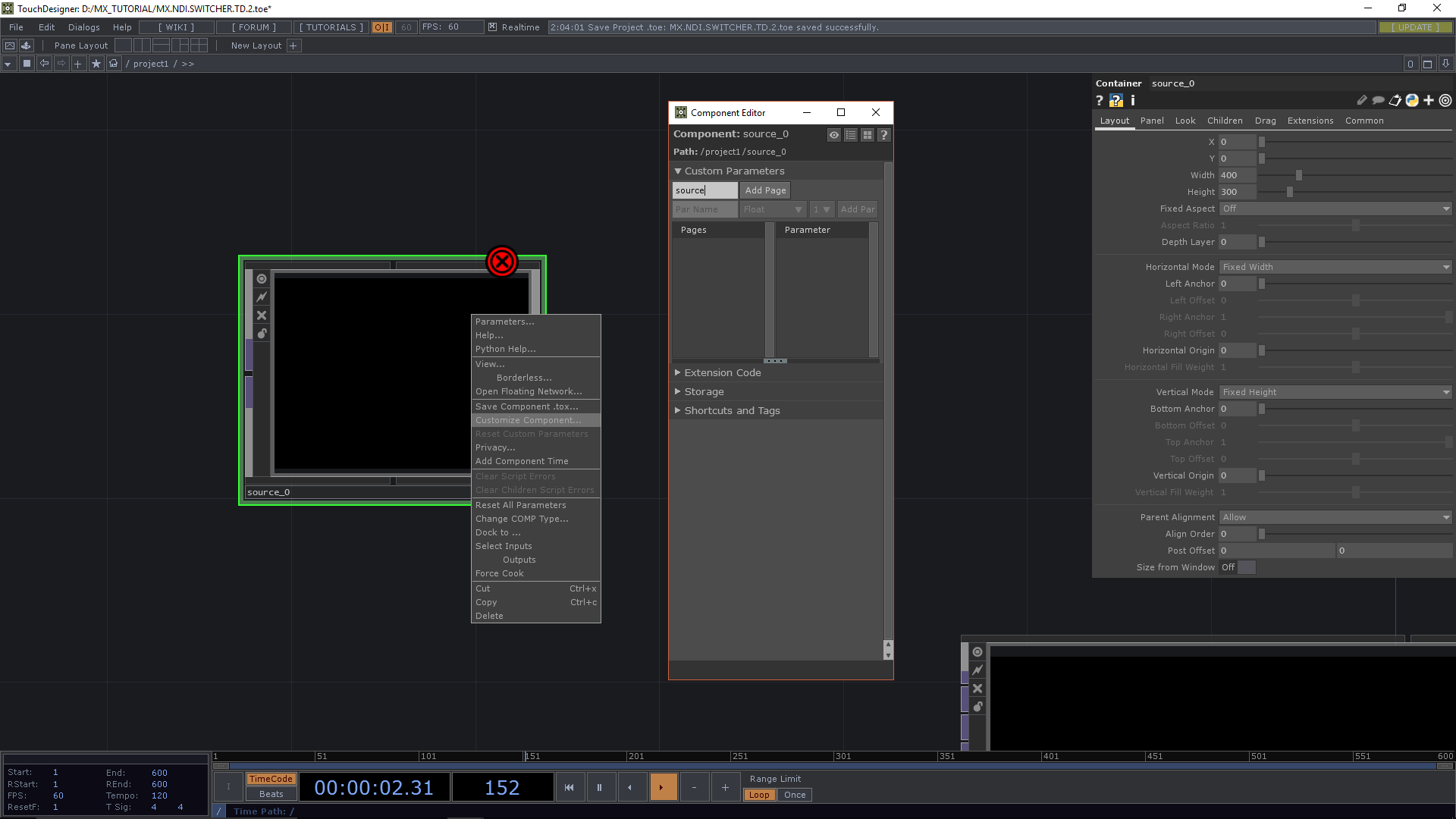Open Python help icon in parameter panel
This screenshot has height=819, width=1456.
click(x=1116, y=100)
